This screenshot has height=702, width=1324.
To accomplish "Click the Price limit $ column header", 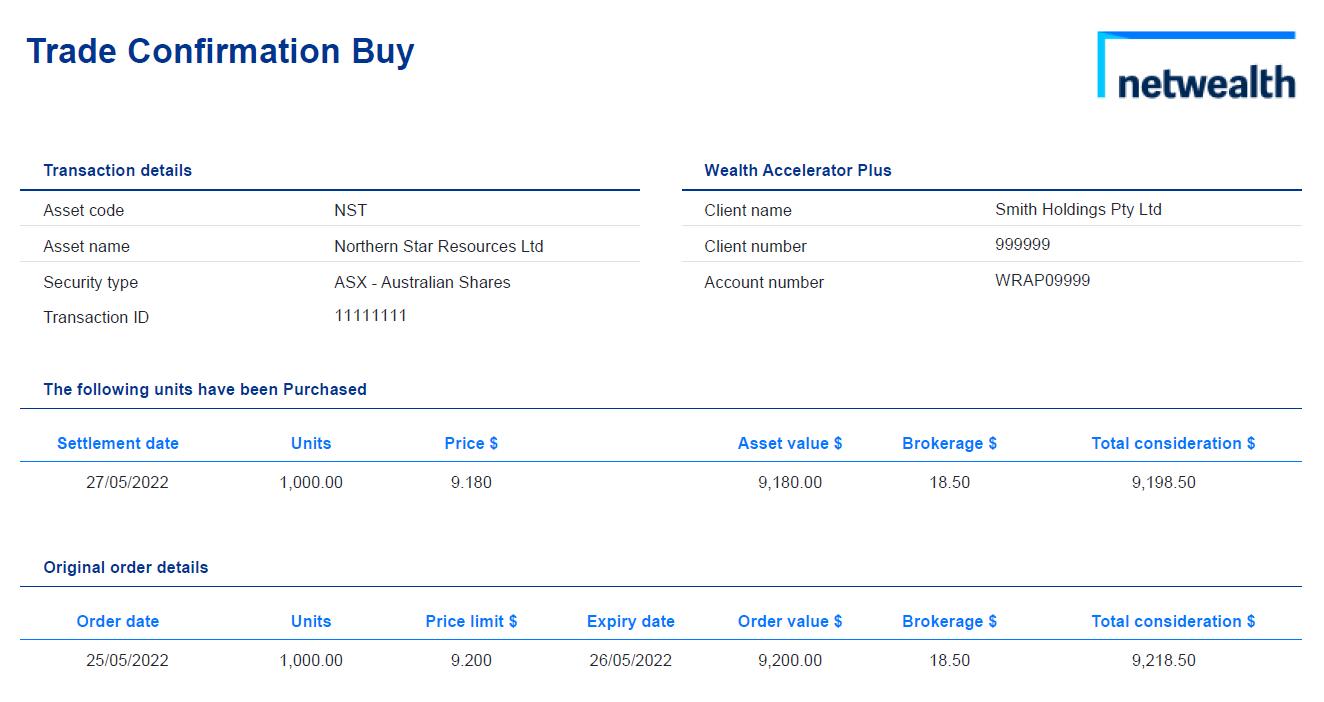I will coord(471,621).
